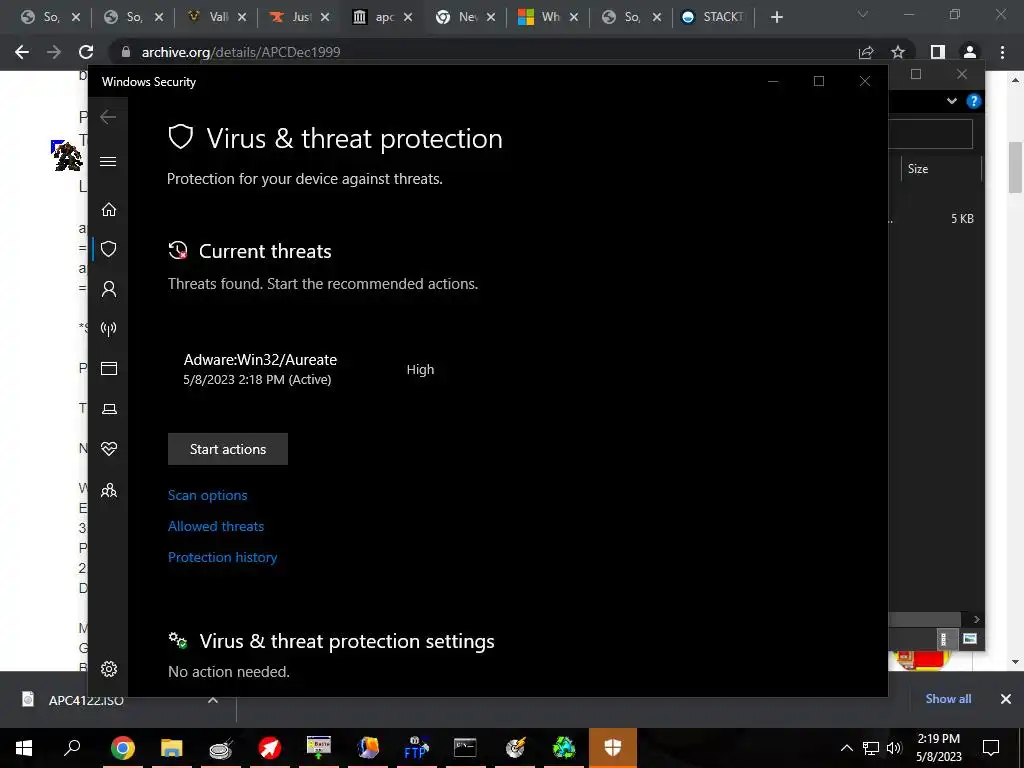
Task: Click the share page icon in the address bar
Action: coord(867,52)
